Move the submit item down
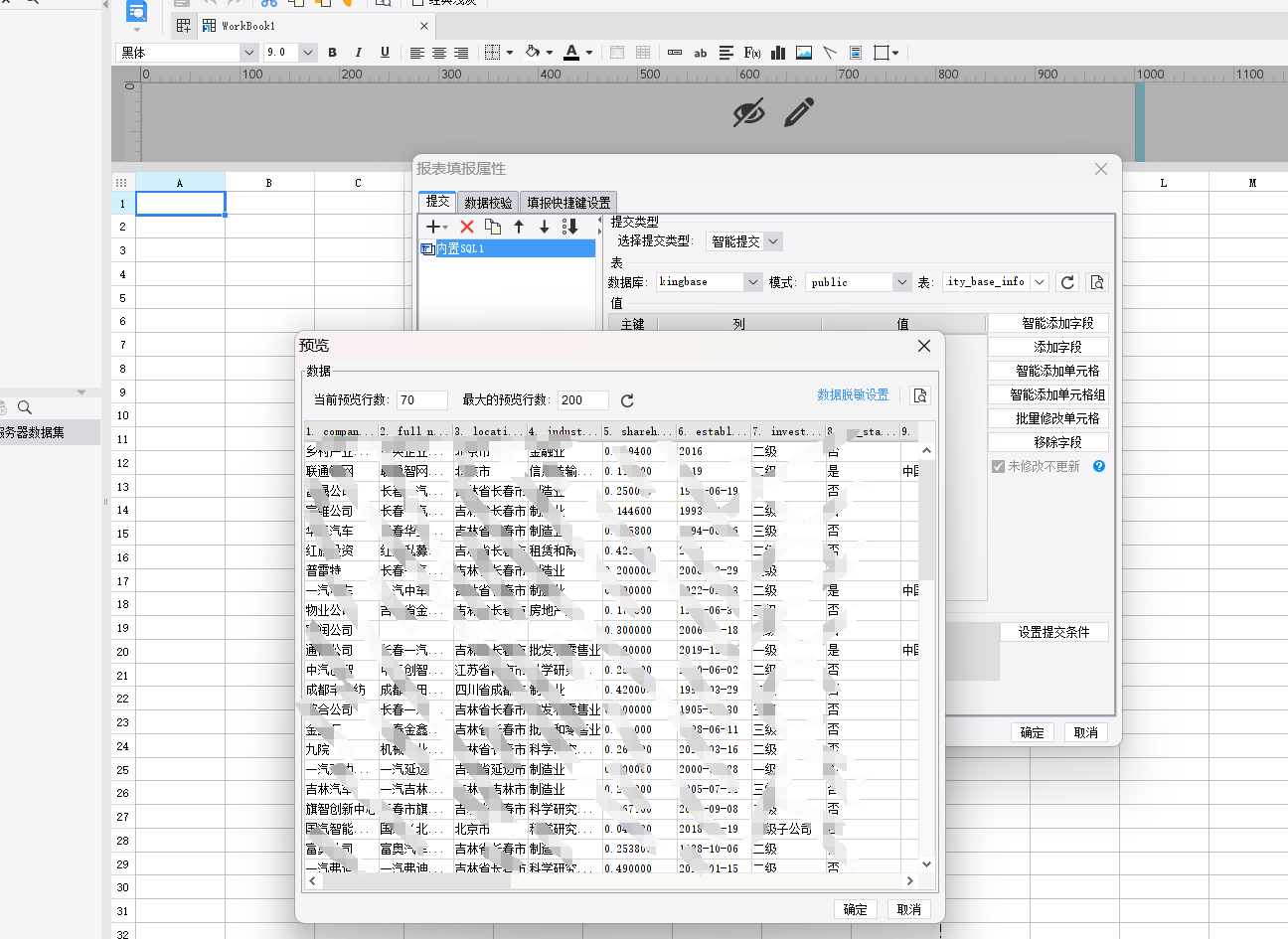Screen dimensions: 1288x939 click(x=545, y=227)
